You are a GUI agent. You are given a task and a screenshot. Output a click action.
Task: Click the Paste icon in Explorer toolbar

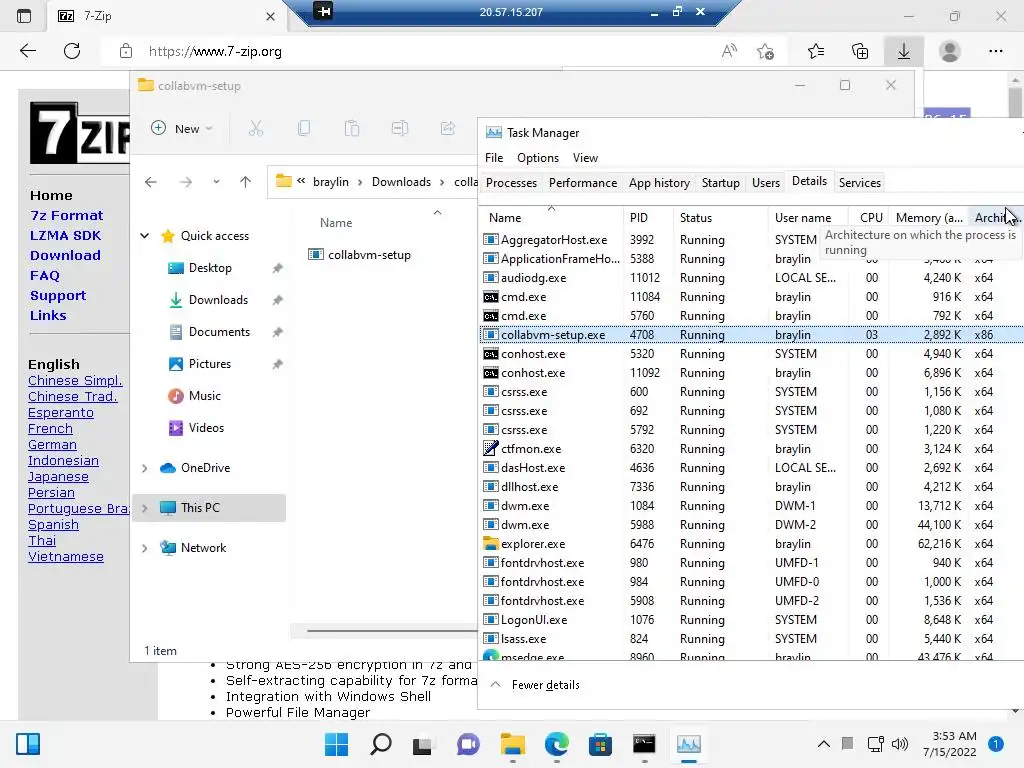352,129
